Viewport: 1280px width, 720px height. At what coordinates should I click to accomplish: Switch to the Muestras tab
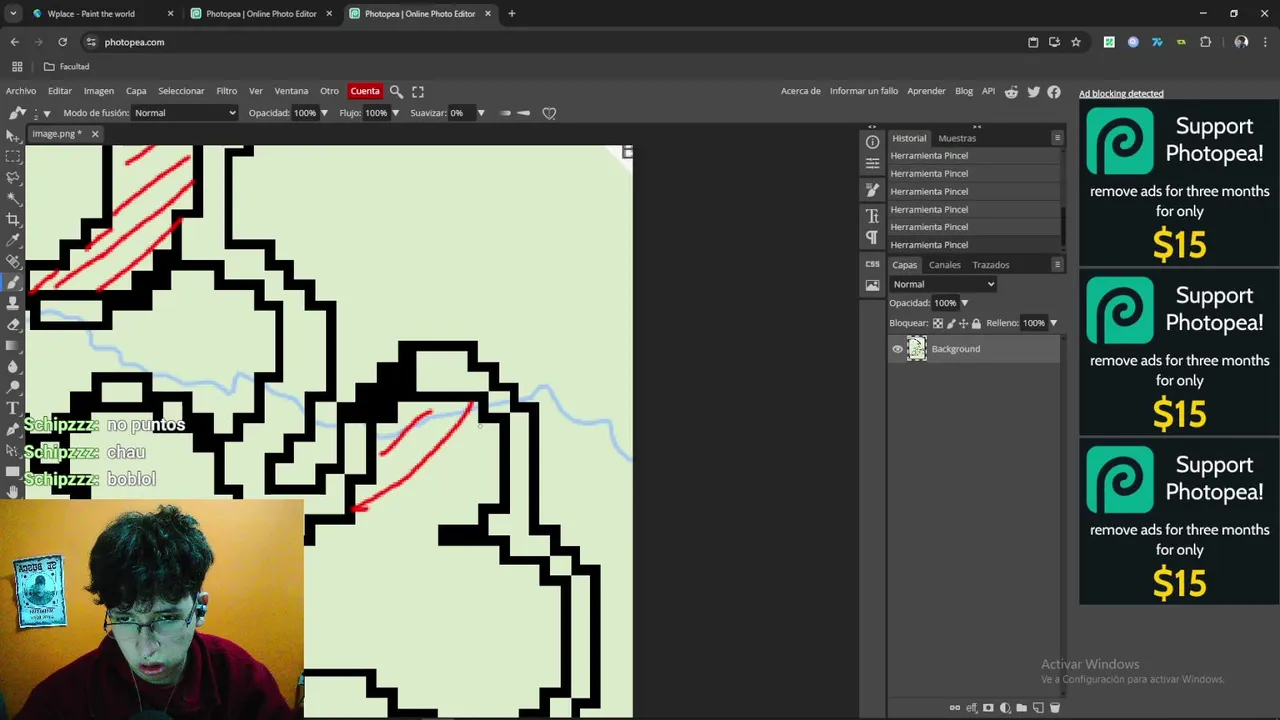pos(957,138)
